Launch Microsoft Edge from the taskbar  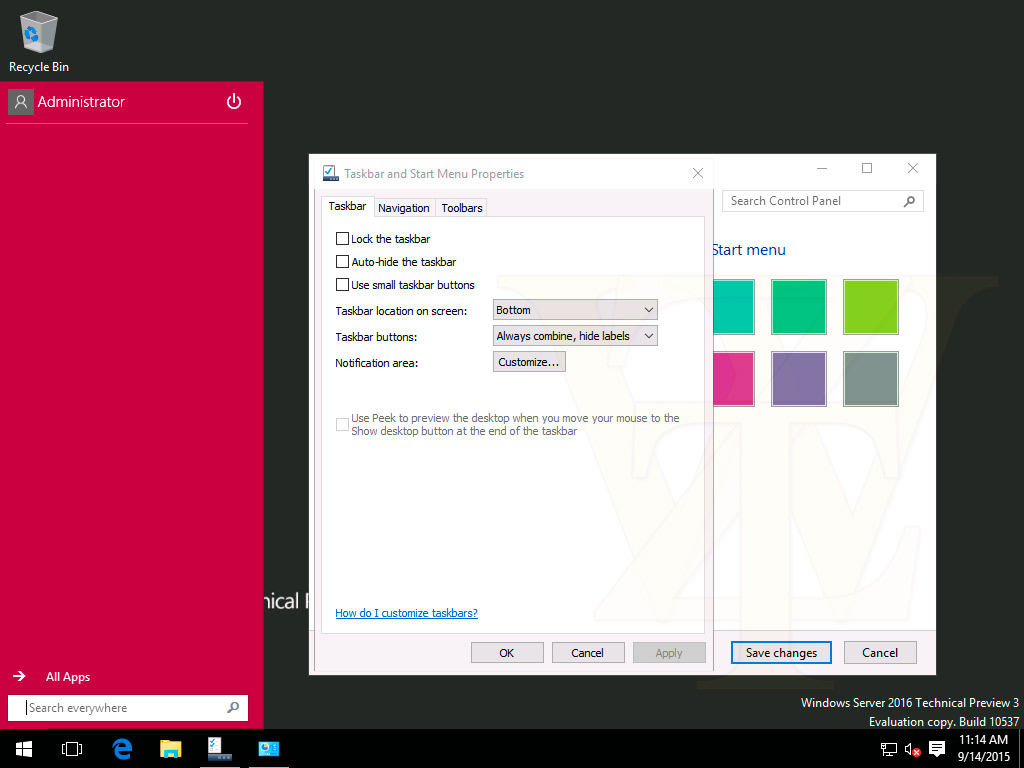coord(122,748)
